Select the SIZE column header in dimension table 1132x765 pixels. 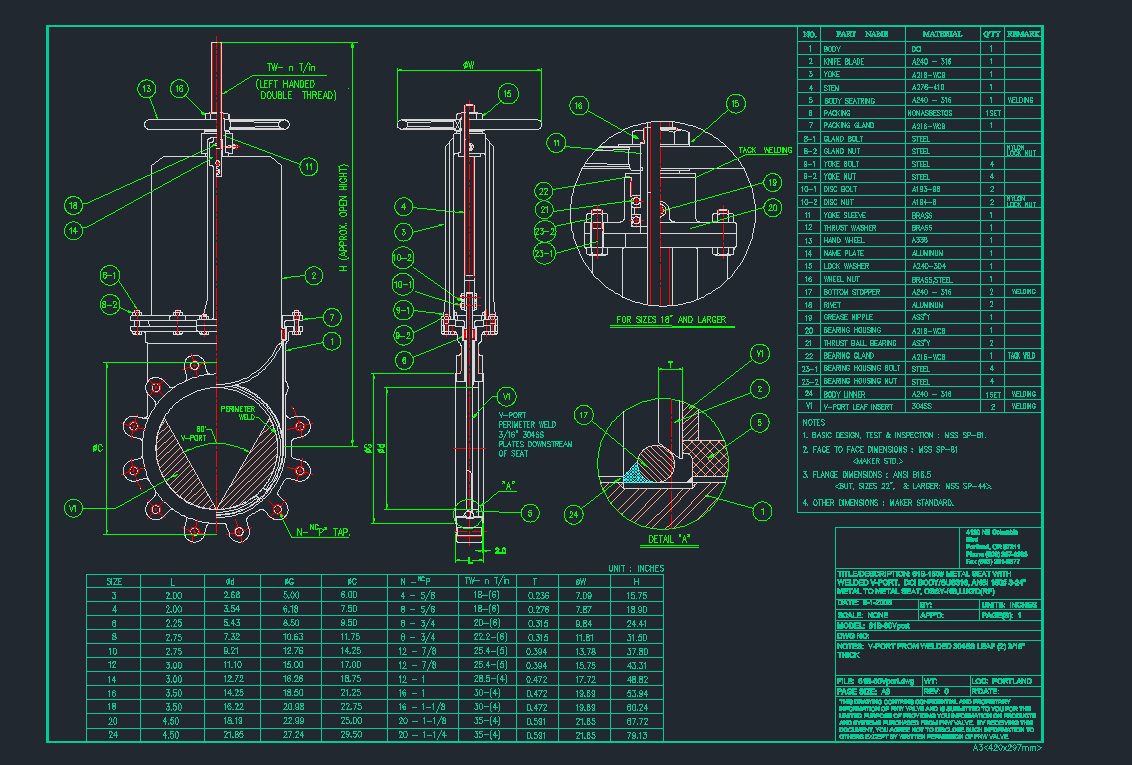click(x=114, y=581)
